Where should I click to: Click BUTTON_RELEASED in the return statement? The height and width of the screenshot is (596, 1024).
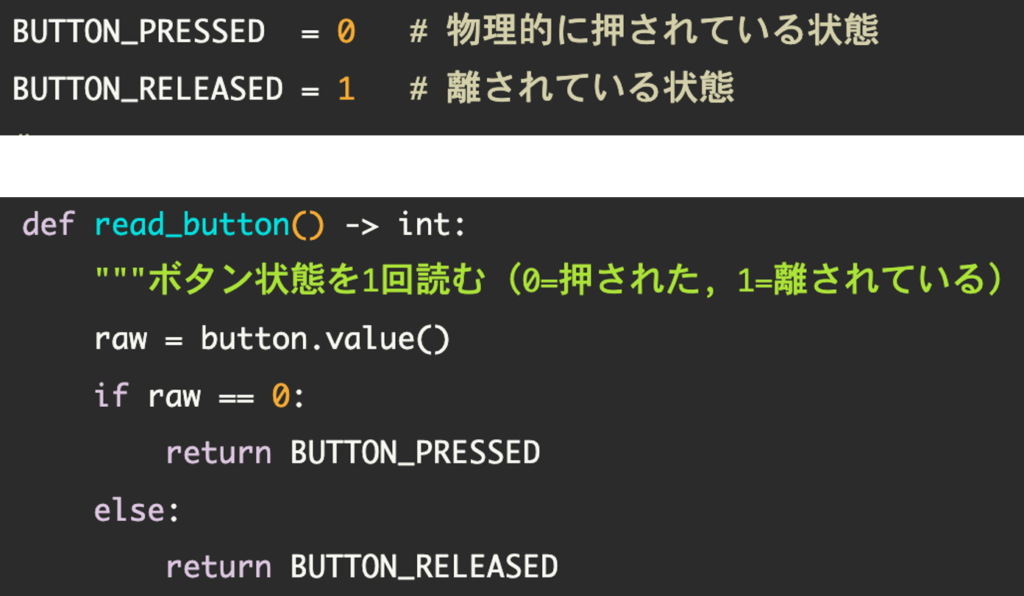pyautogui.click(x=424, y=567)
